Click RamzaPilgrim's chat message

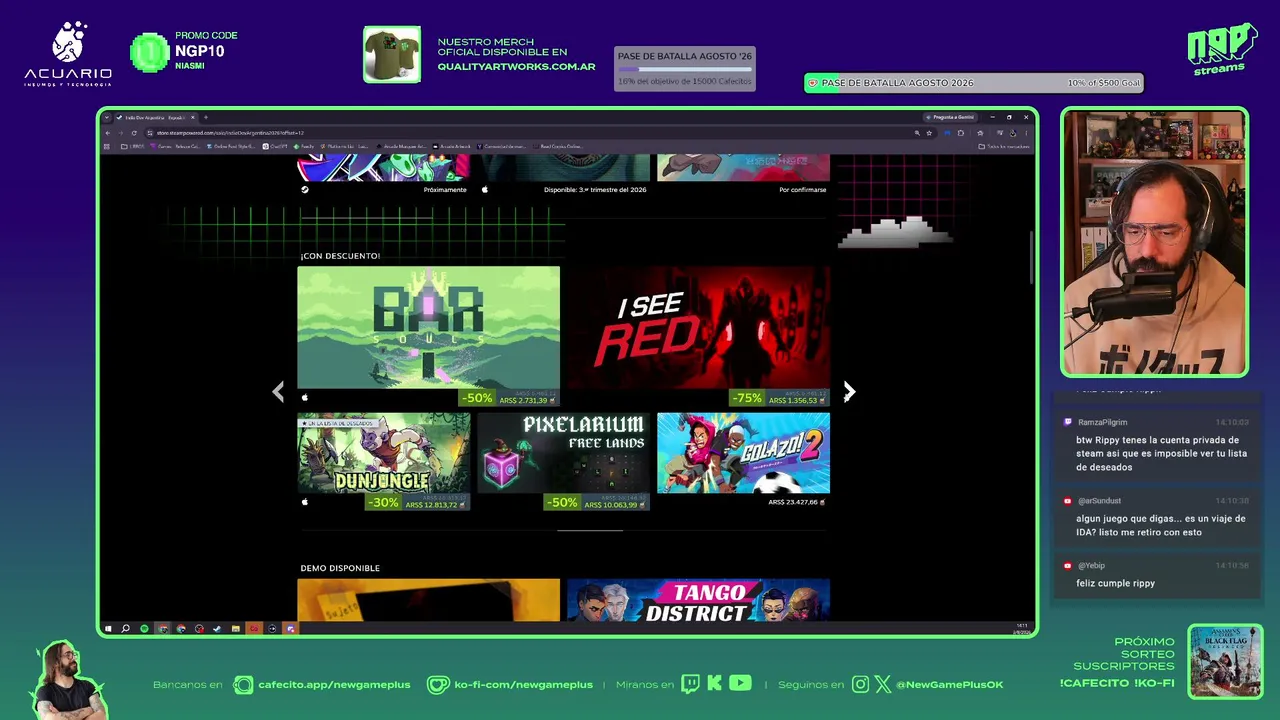[1158, 445]
